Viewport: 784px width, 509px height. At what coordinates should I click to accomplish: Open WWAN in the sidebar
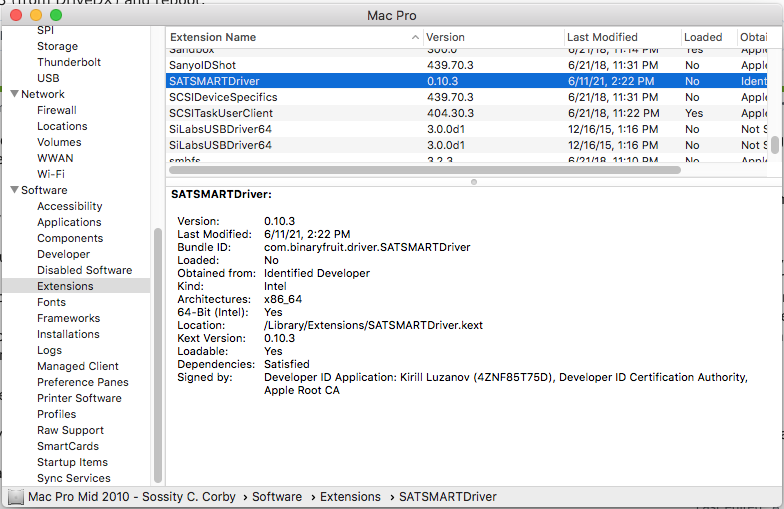(x=55, y=158)
